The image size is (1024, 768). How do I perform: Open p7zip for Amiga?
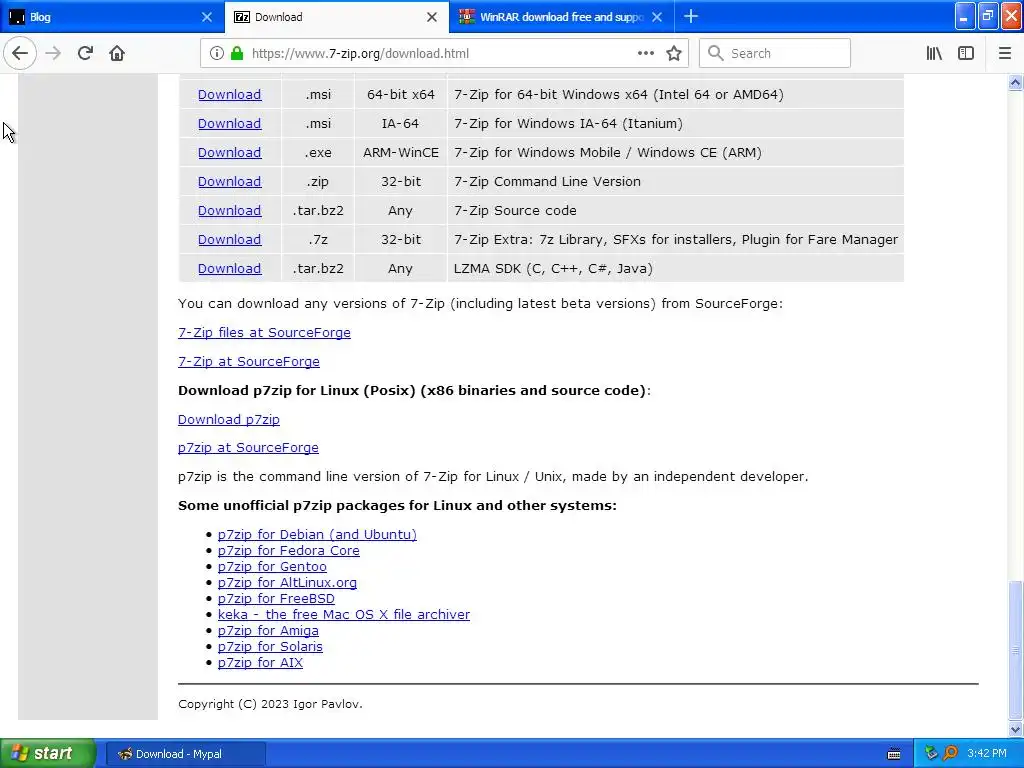268,631
